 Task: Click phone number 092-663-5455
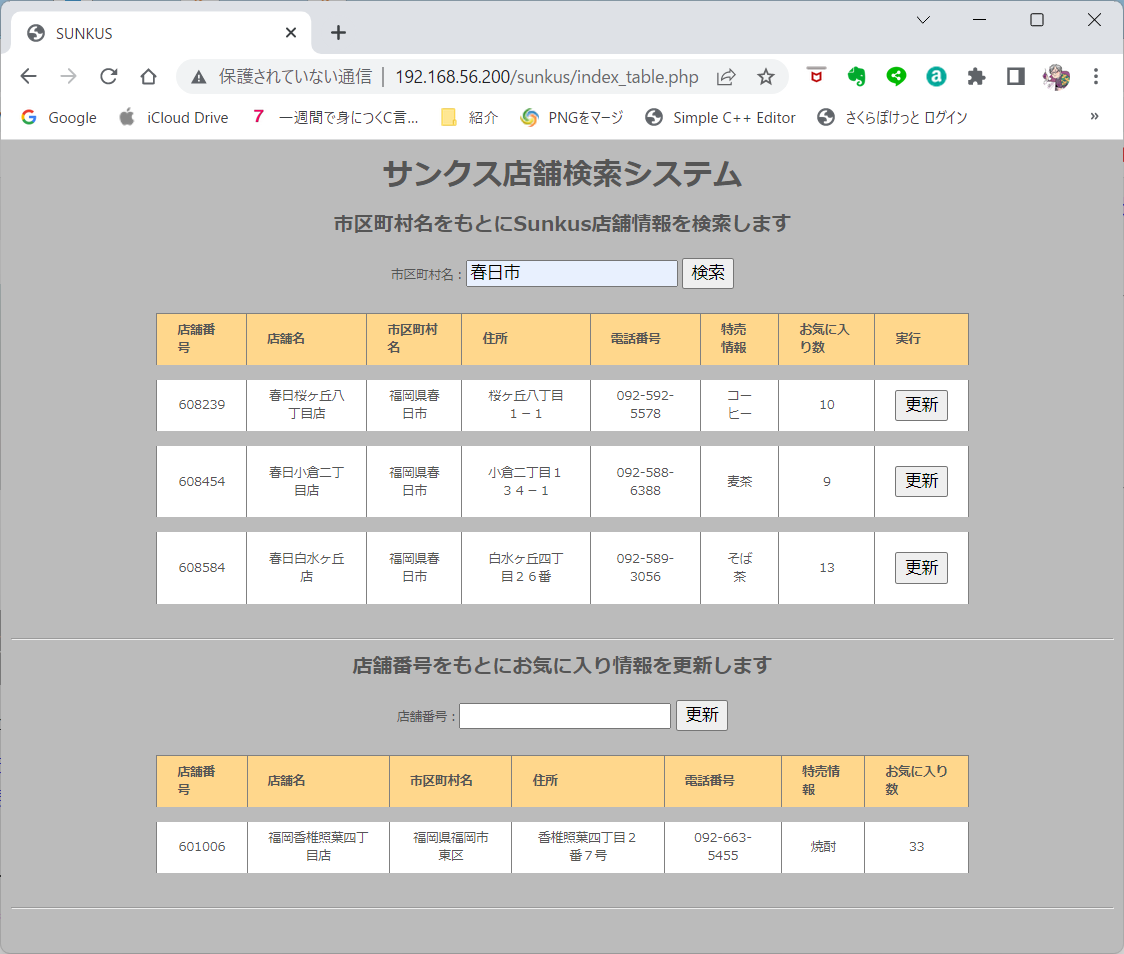tap(723, 846)
